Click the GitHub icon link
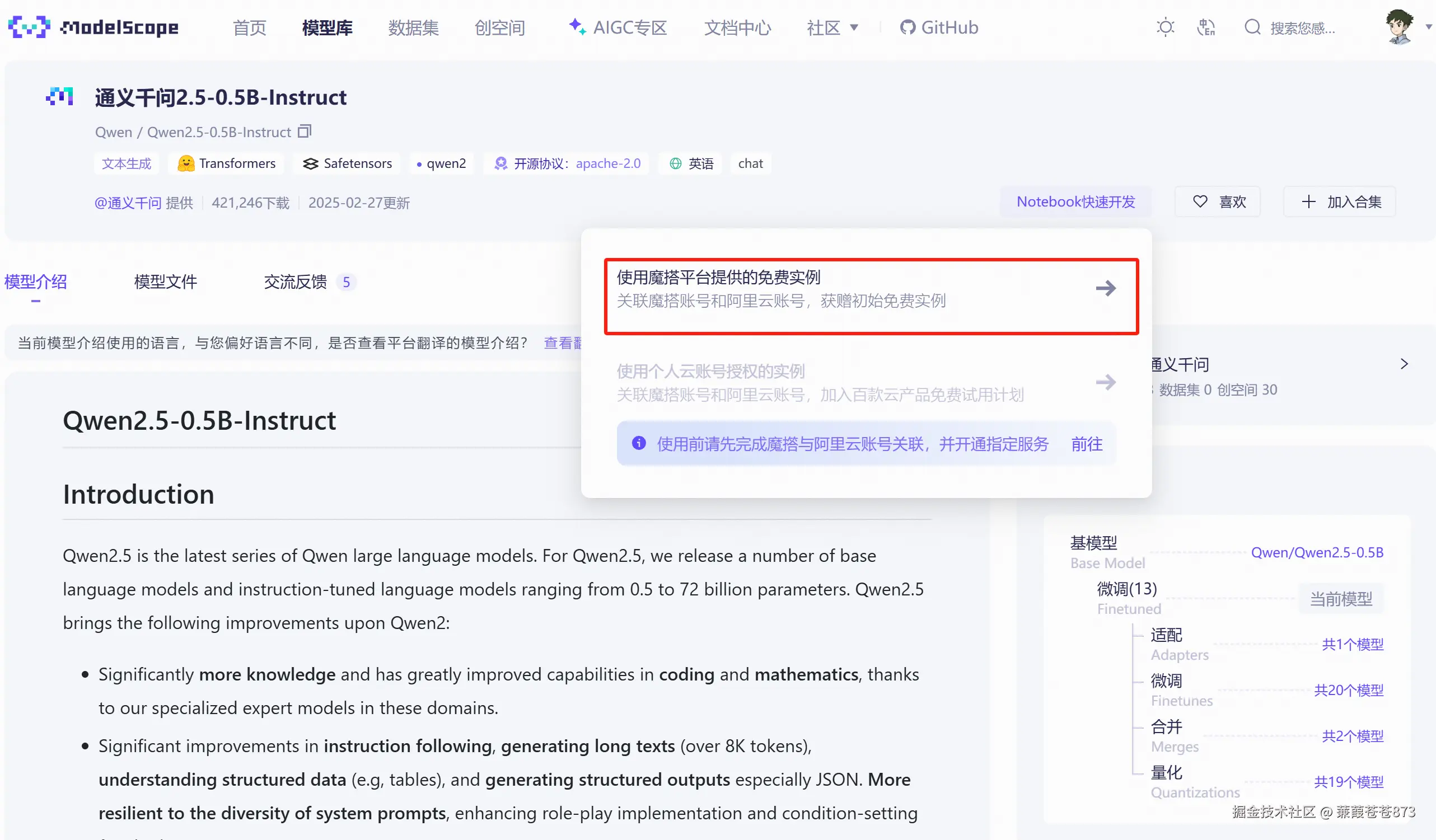 tap(907, 27)
